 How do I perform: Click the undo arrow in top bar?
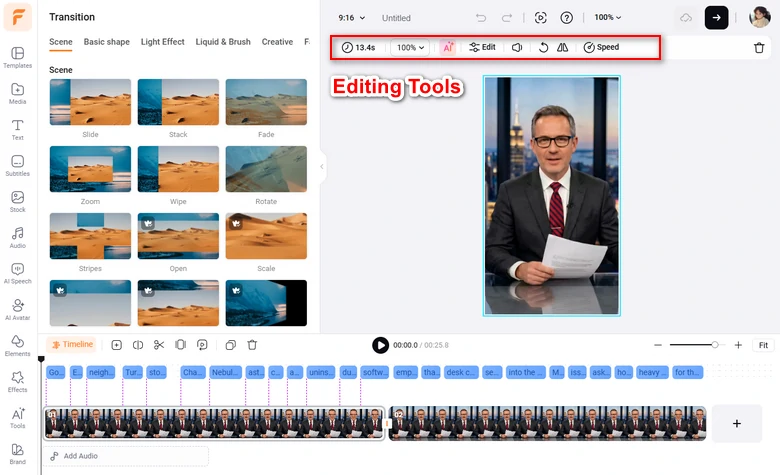click(x=481, y=18)
